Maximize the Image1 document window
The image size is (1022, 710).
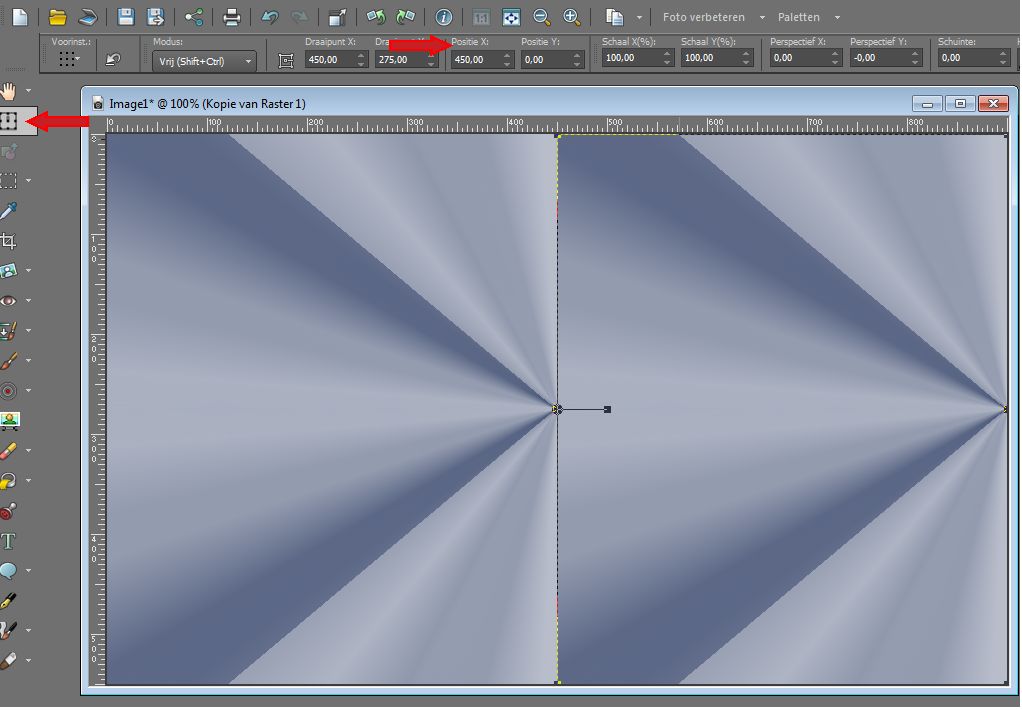click(960, 103)
